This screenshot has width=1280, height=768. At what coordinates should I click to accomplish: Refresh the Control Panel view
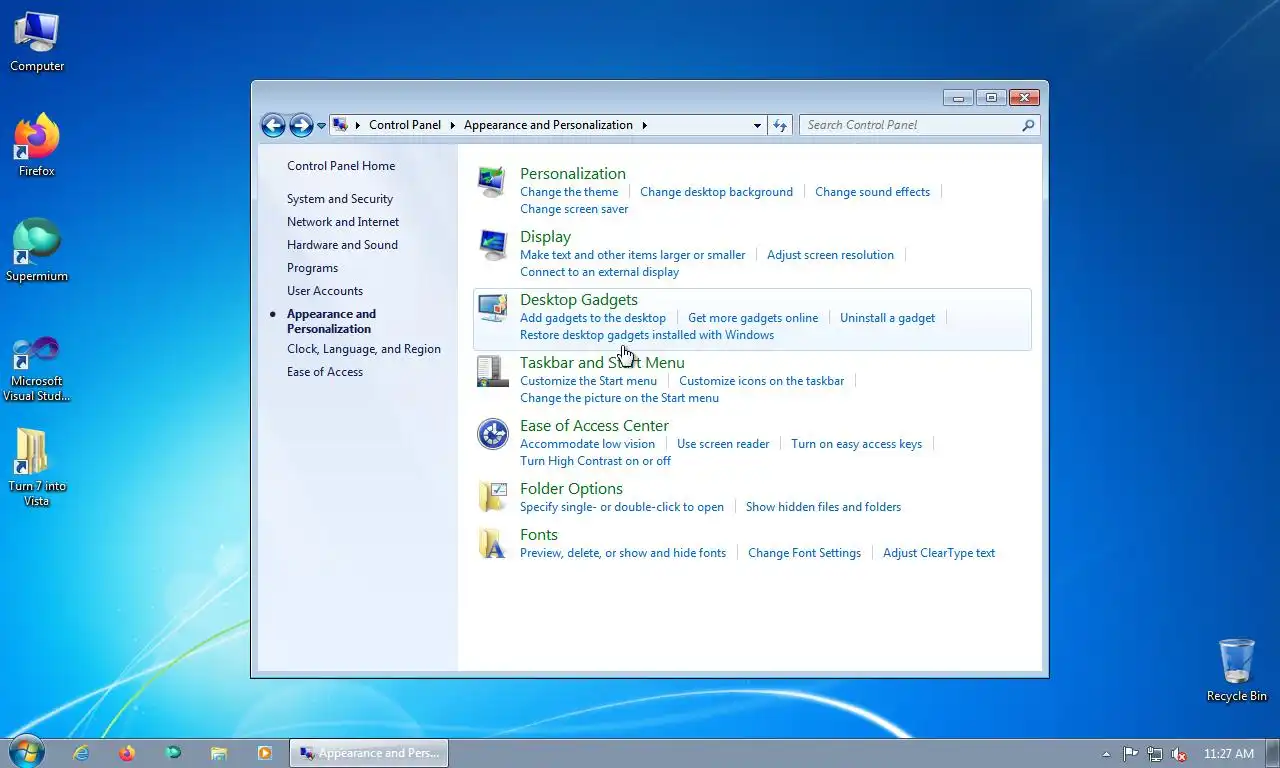(x=780, y=125)
